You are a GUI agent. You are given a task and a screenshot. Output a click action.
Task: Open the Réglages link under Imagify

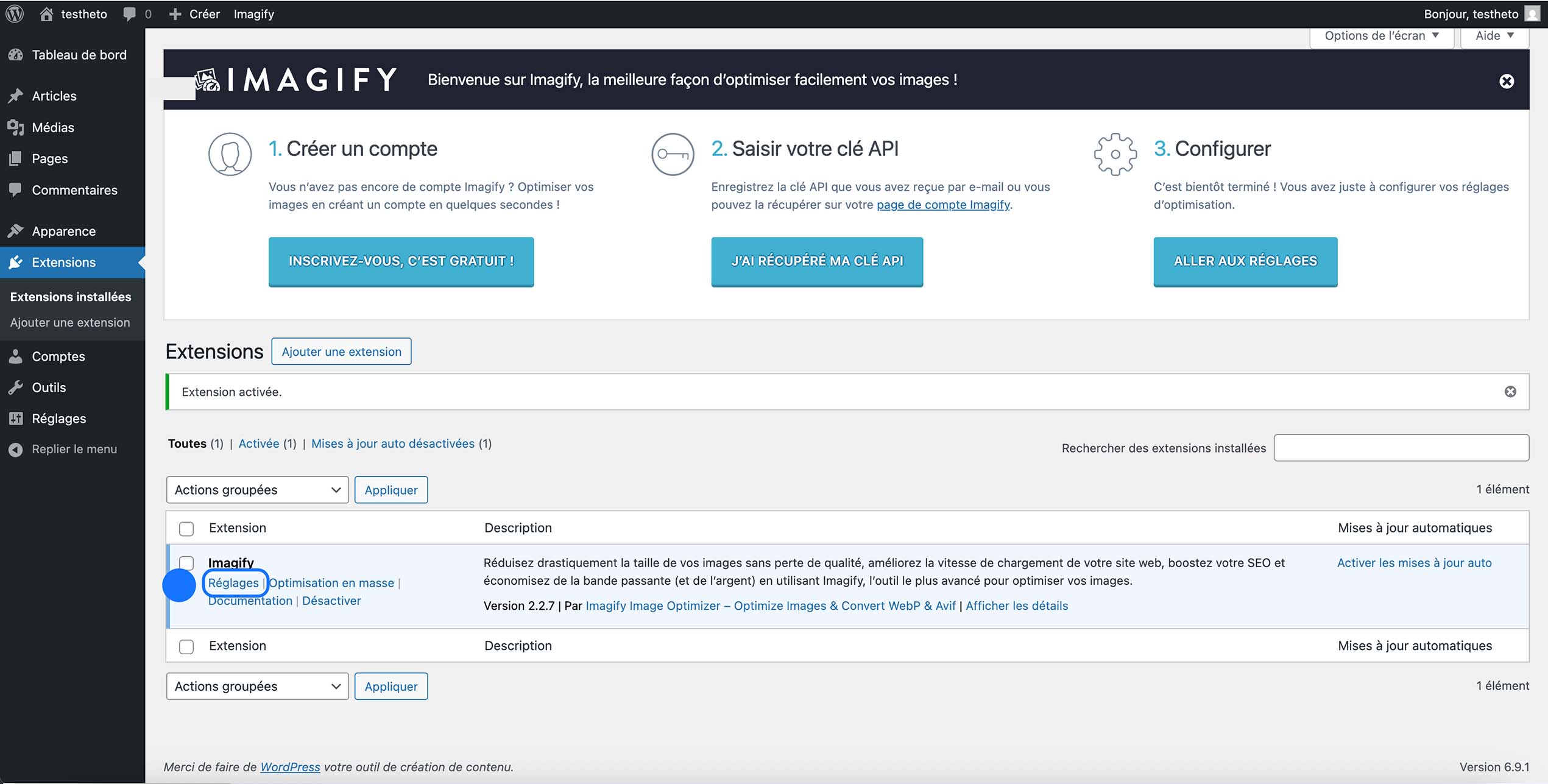coord(235,583)
